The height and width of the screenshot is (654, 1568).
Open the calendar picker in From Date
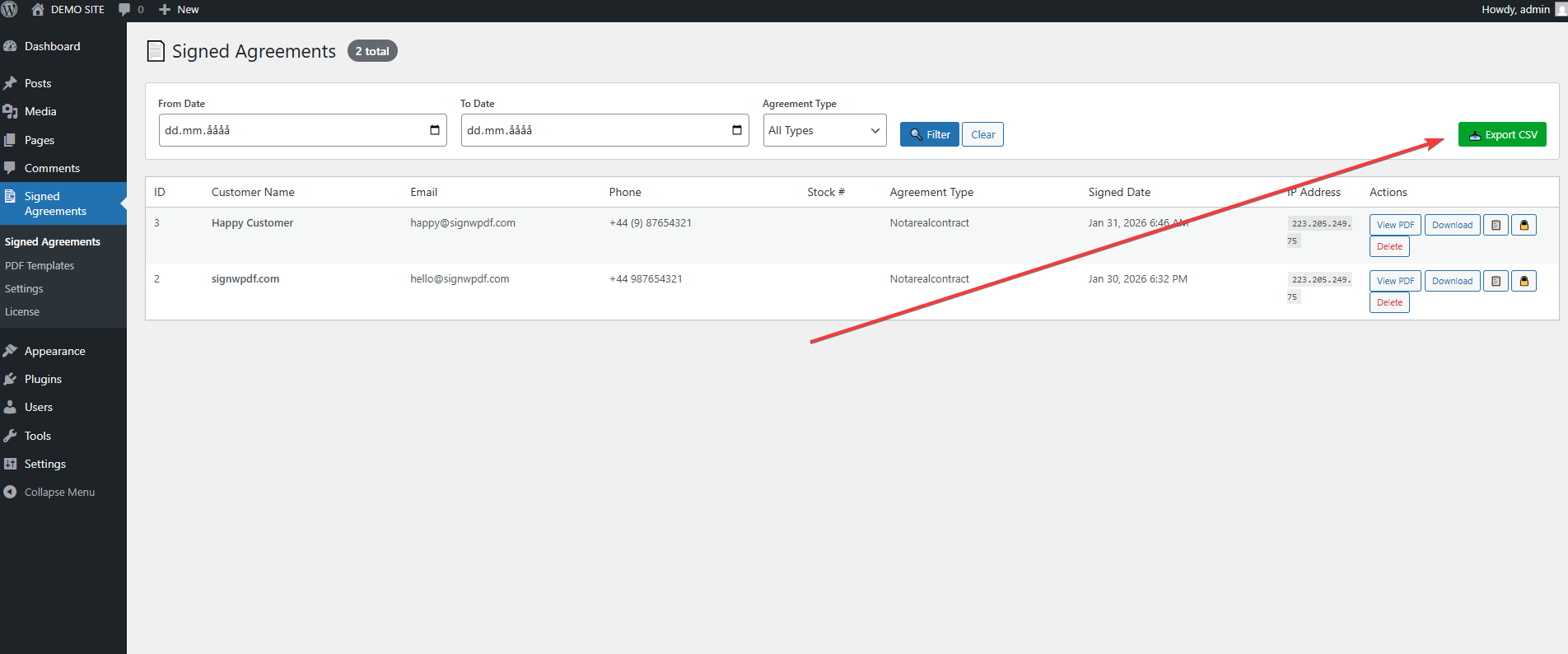pyautogui.click(x=435, y=130)
